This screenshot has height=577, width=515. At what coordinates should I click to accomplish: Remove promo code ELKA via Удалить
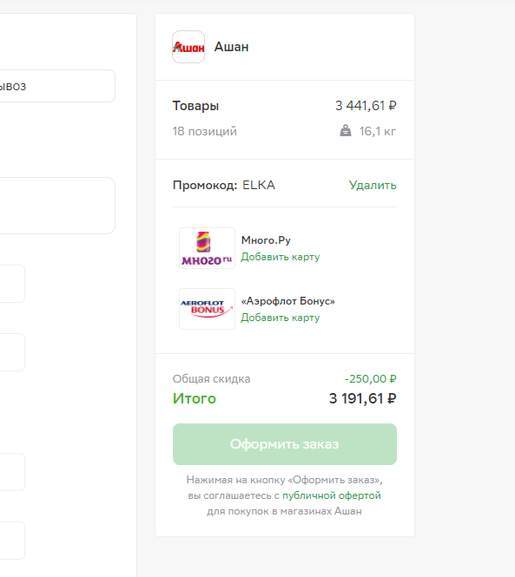tap(373, 185)
